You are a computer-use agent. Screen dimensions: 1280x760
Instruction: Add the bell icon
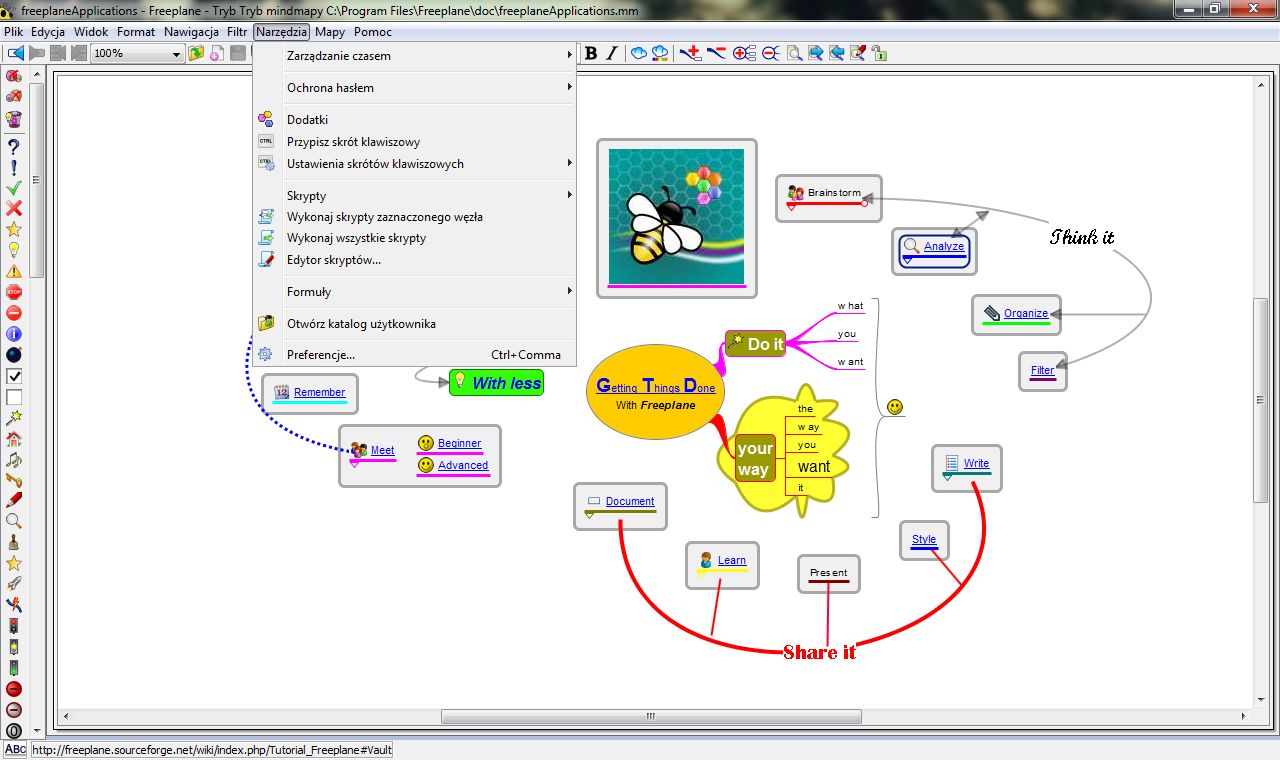[x=14, y=543]
